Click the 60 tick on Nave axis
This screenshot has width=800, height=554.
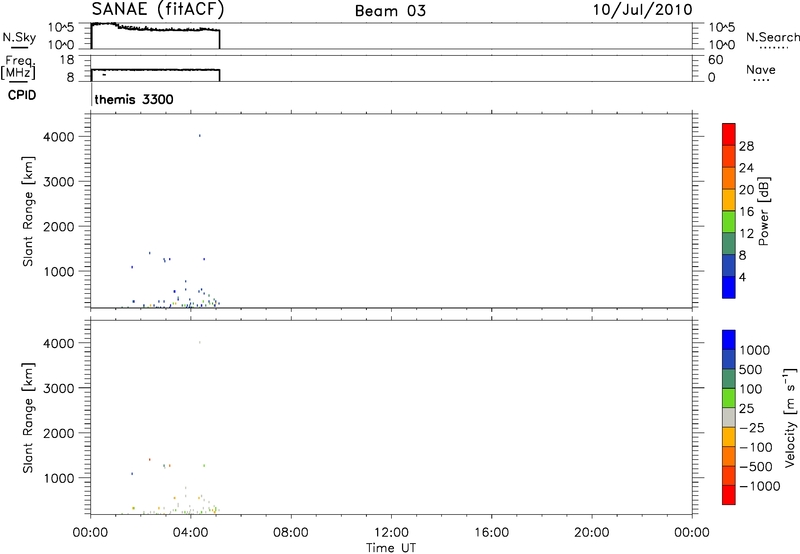coord(715,60)
